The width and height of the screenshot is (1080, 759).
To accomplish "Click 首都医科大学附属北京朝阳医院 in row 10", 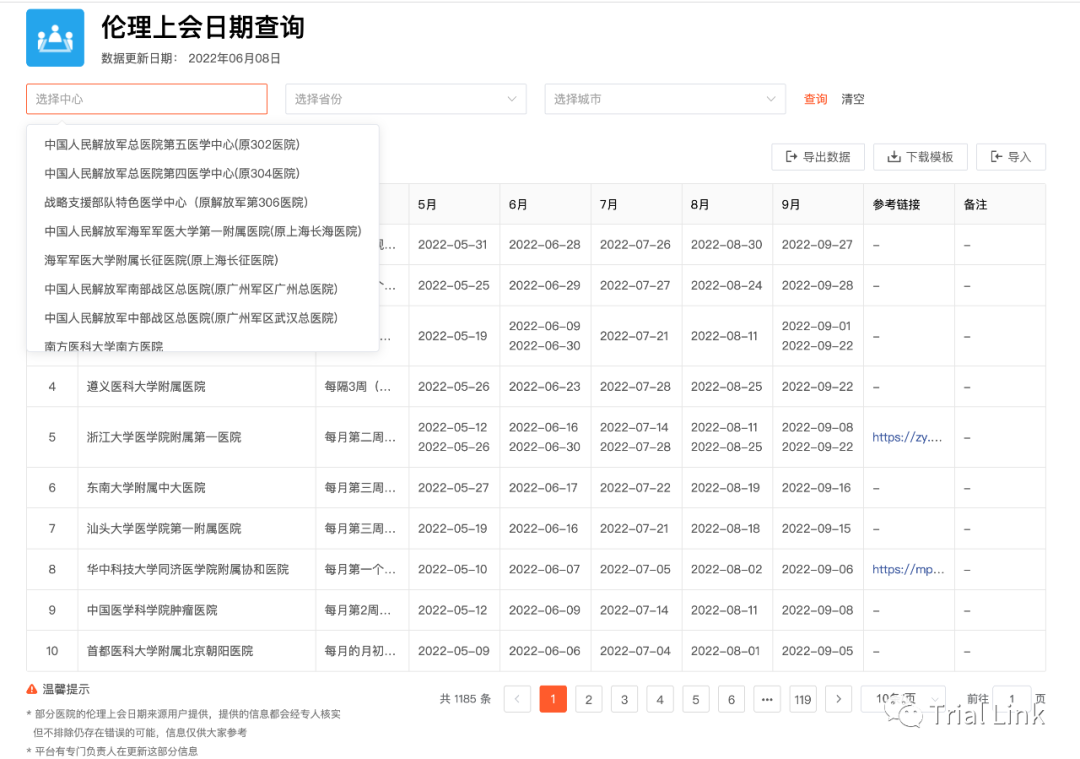I will coord(169,651).
